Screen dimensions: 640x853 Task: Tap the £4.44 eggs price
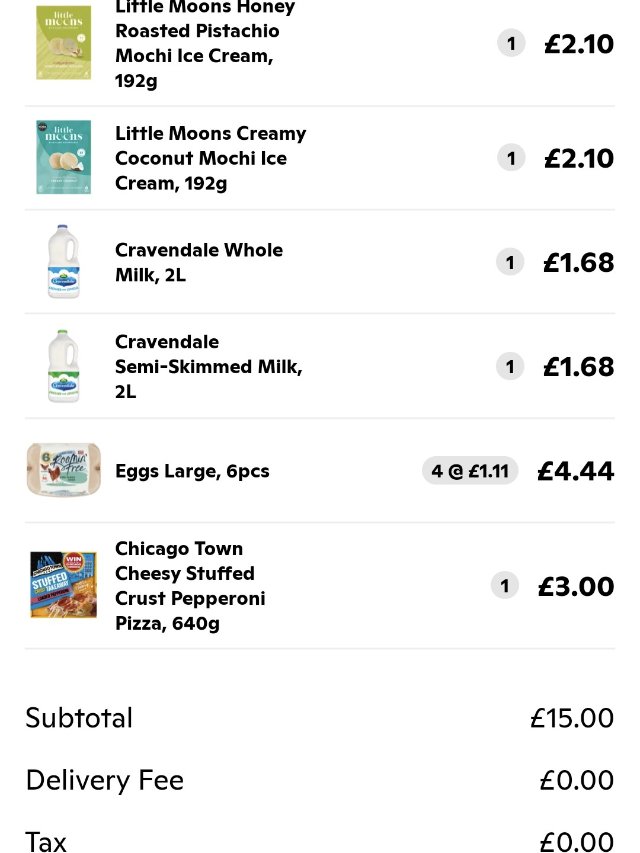575,471
